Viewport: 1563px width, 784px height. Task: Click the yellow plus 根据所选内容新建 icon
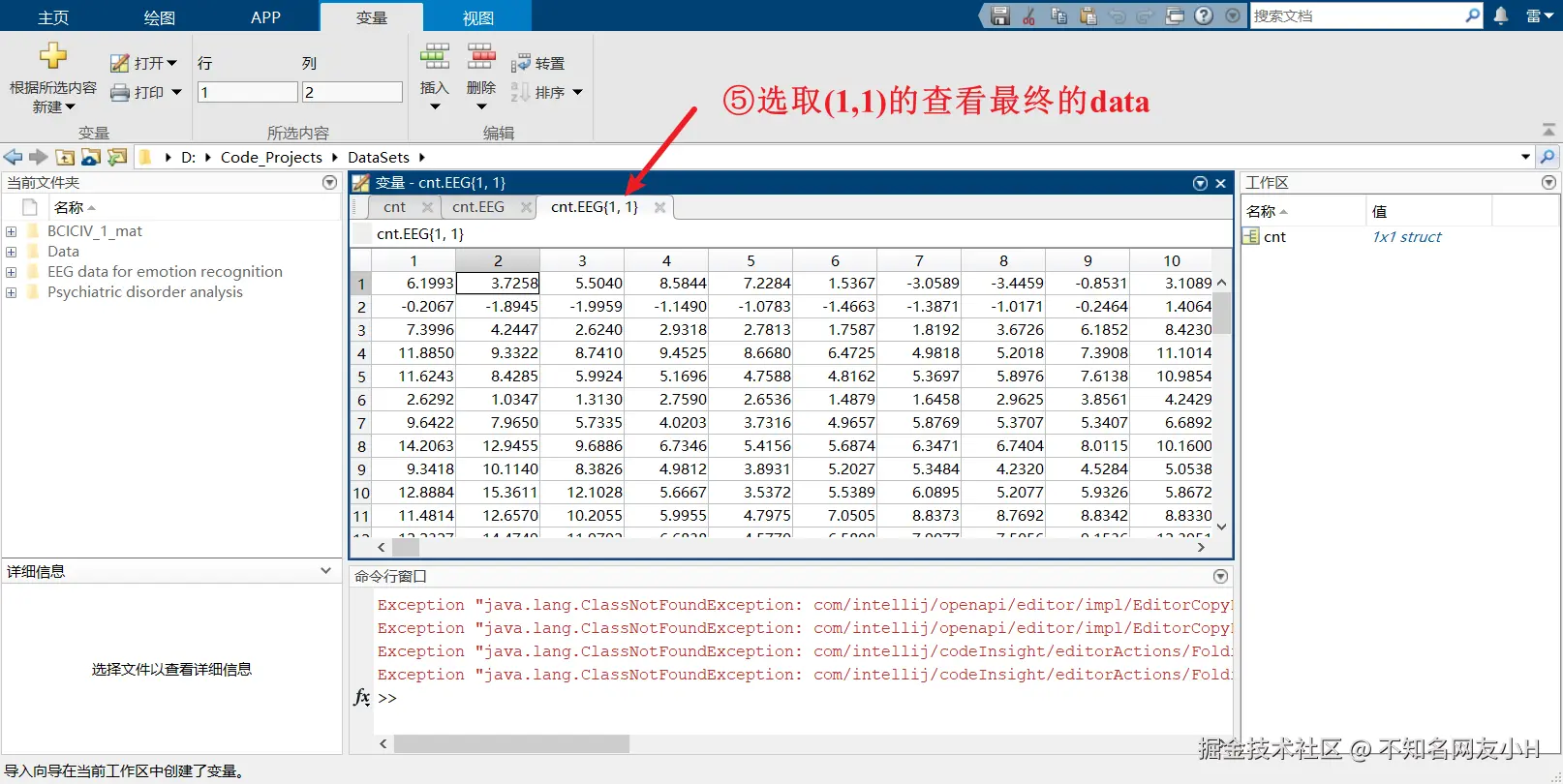53,56
